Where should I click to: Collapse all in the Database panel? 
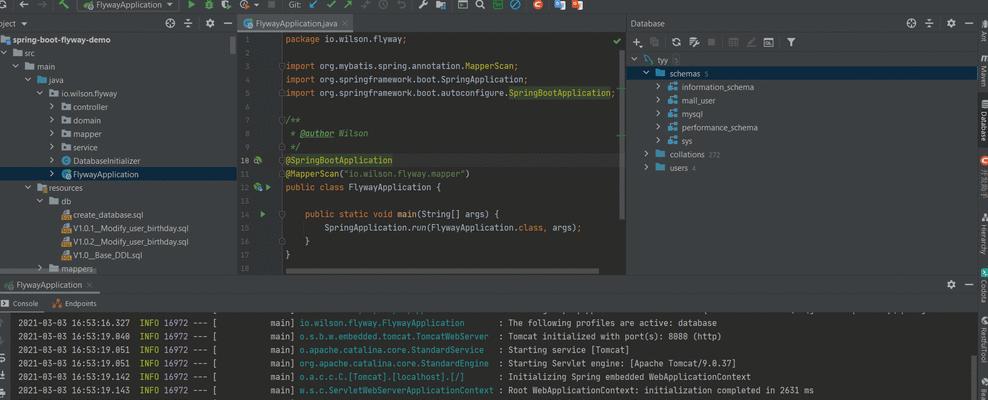[929, 23]
